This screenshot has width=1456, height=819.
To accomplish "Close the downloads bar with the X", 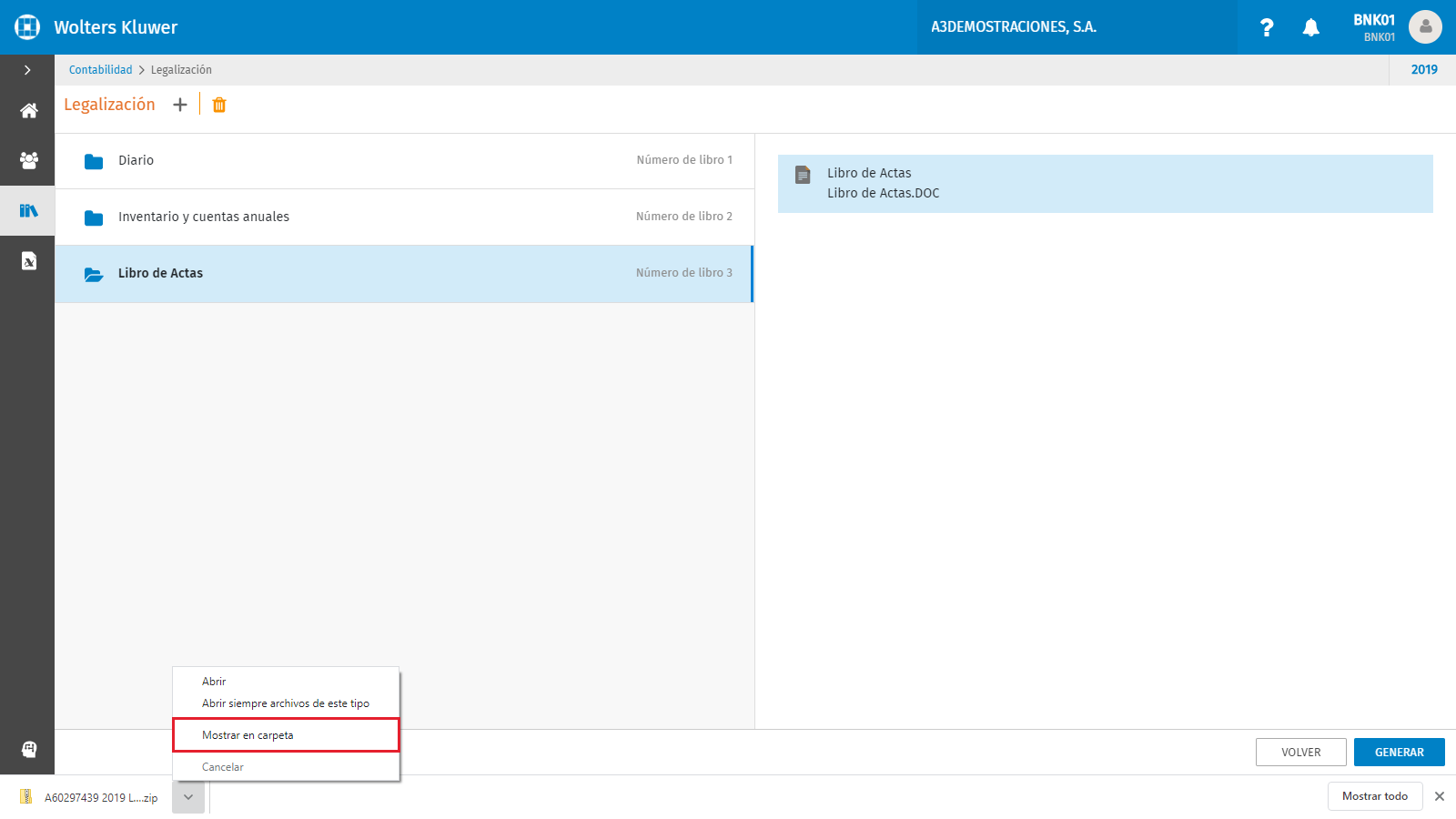I will (1440, 796).
